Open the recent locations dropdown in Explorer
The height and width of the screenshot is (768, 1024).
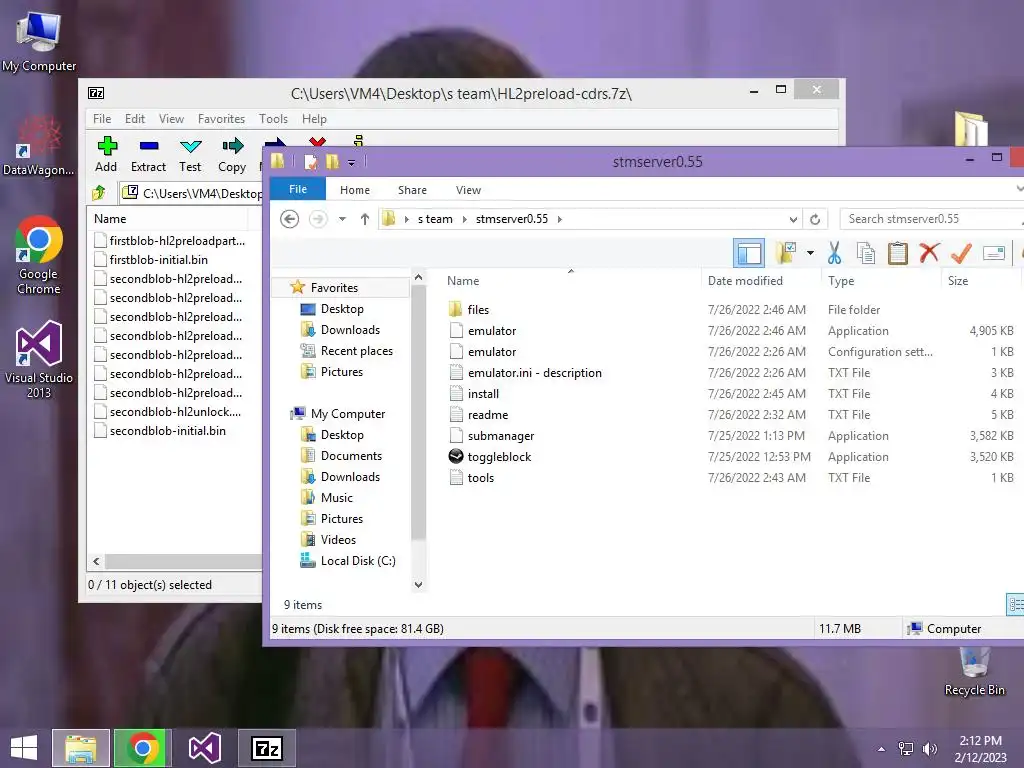[342, 219]
